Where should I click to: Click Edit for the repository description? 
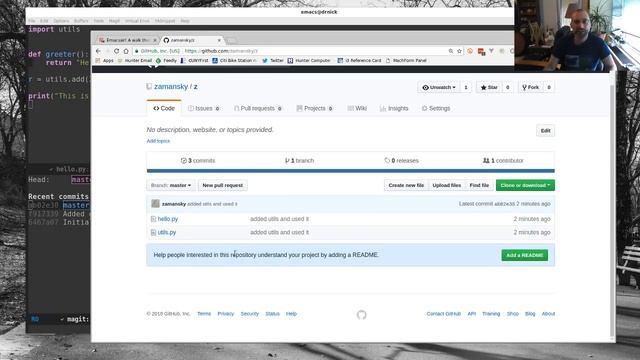click(x=545, y=131)
